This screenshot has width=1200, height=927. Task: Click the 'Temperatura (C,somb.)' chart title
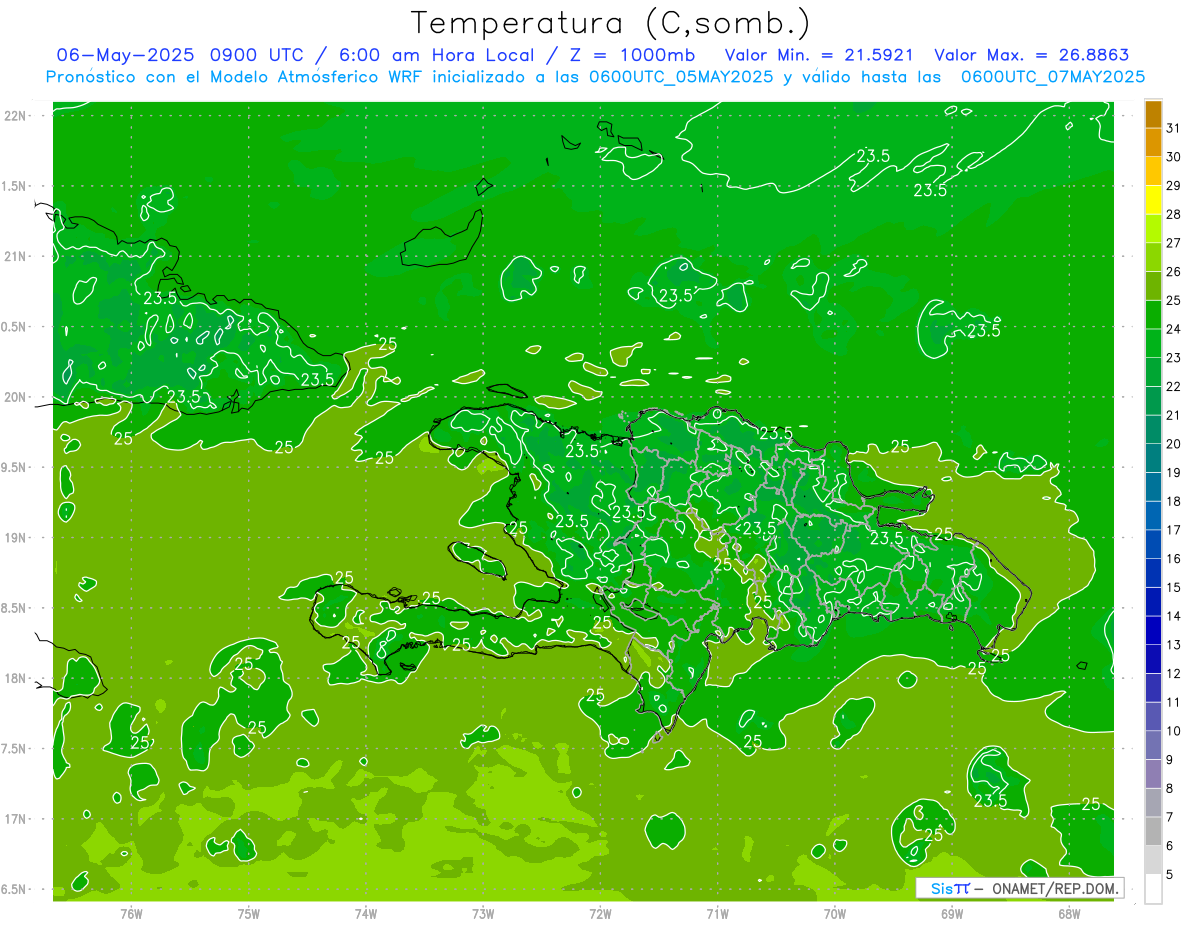pyautogui.click(x=611, y=23)
